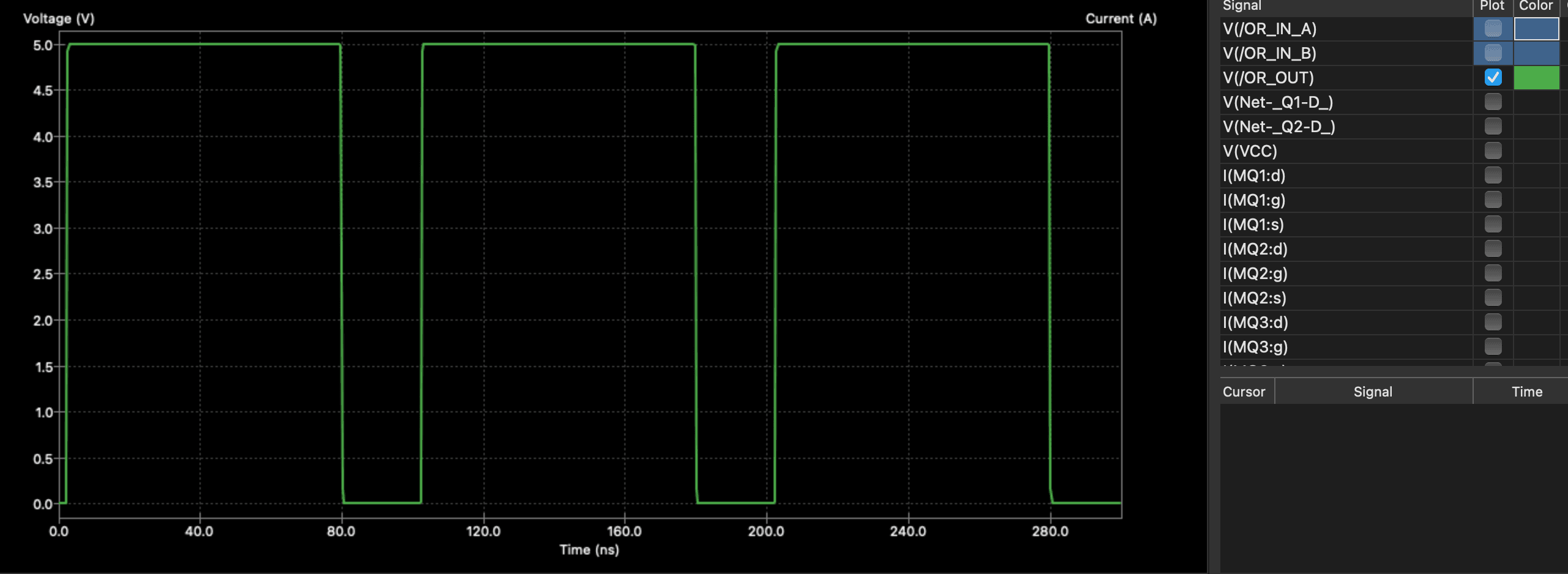Click the V(/OR_IN_A) color swatch
The image size is (1568, 574).
1536,29
